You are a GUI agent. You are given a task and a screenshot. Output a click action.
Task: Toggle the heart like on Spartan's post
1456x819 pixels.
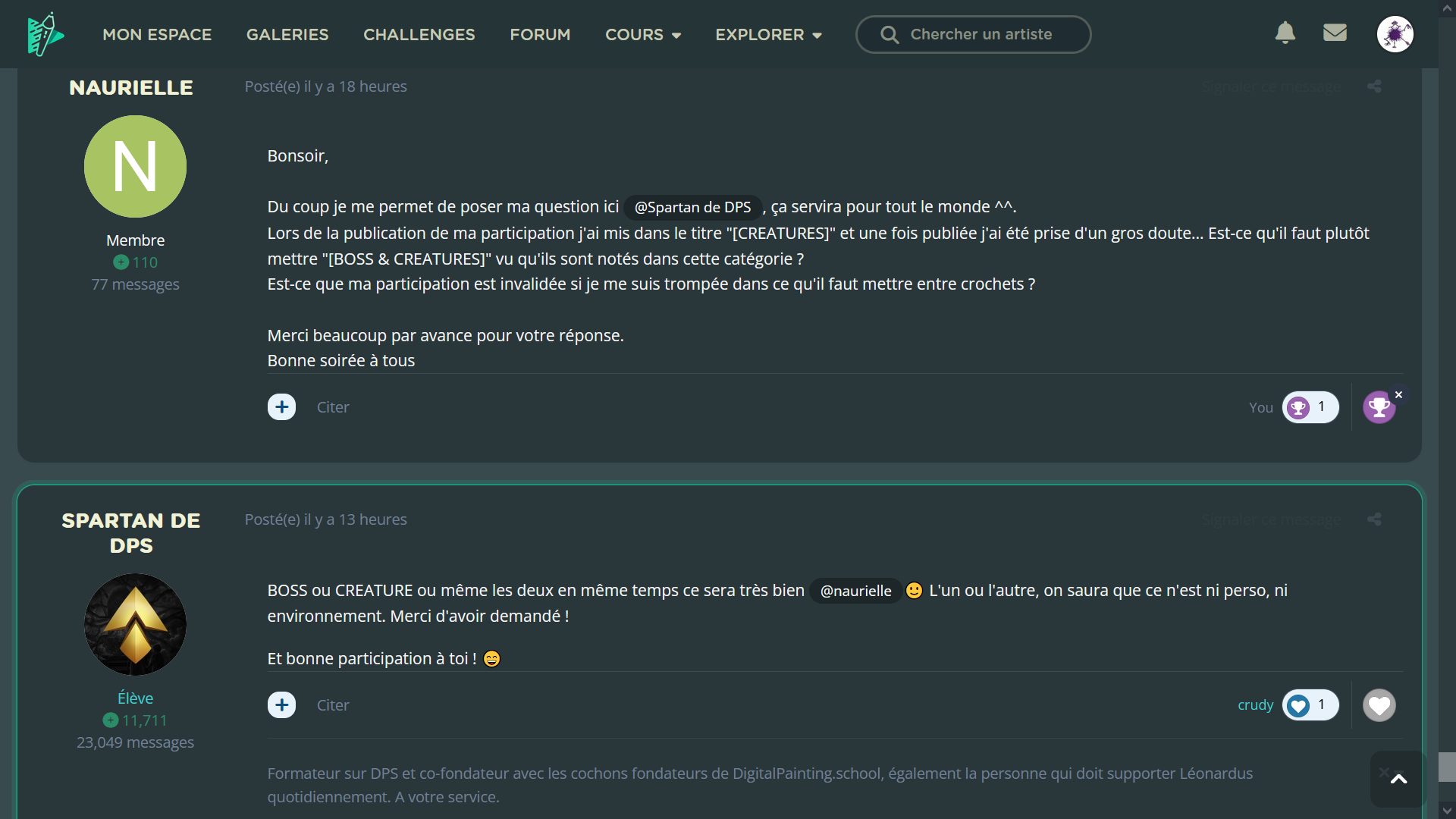tap(1379, 706)
